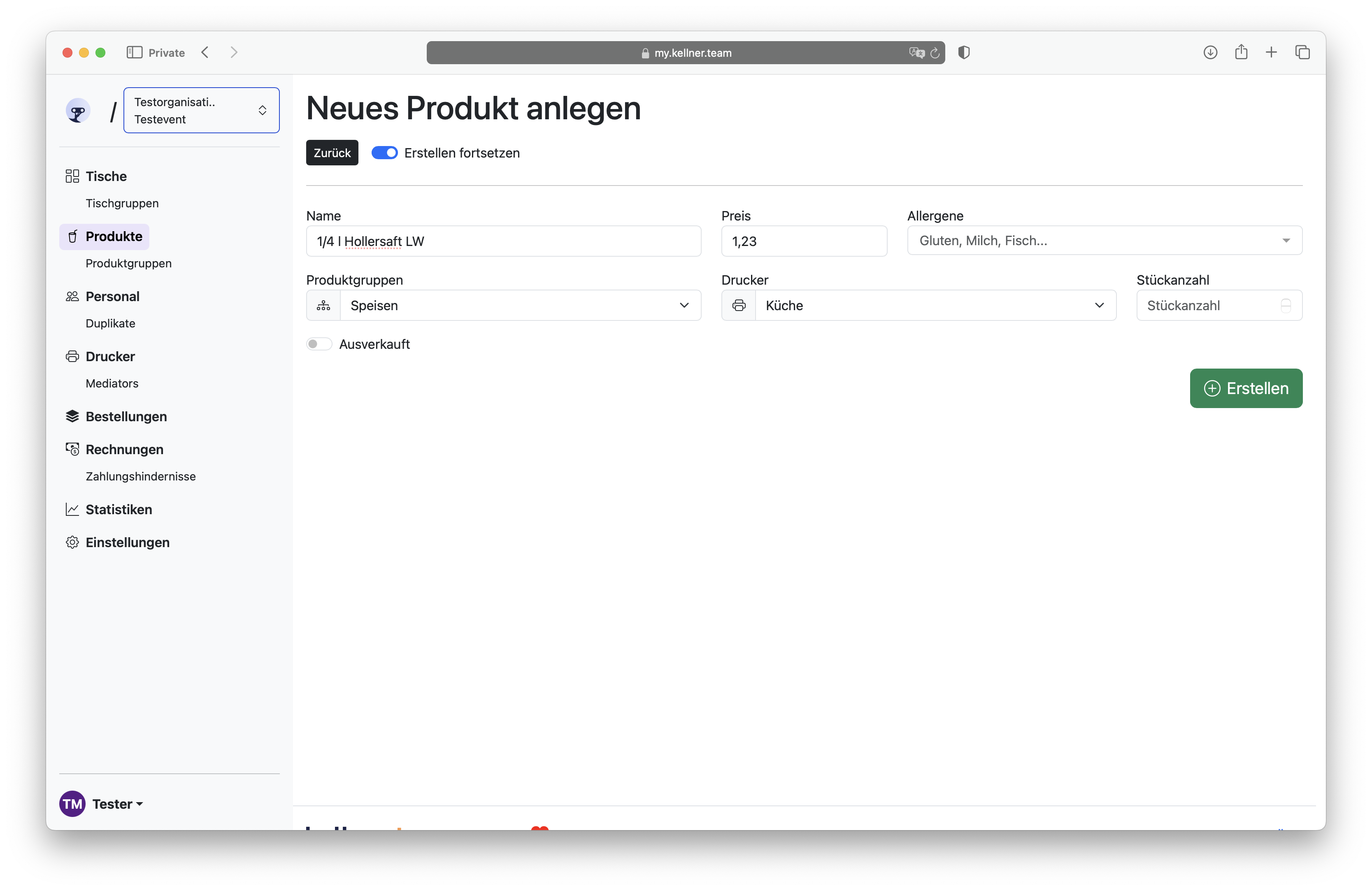Screen dimensions: 1372x891
Task: Click the Produkte cup icon in sidebar
Action: (73, 236)
